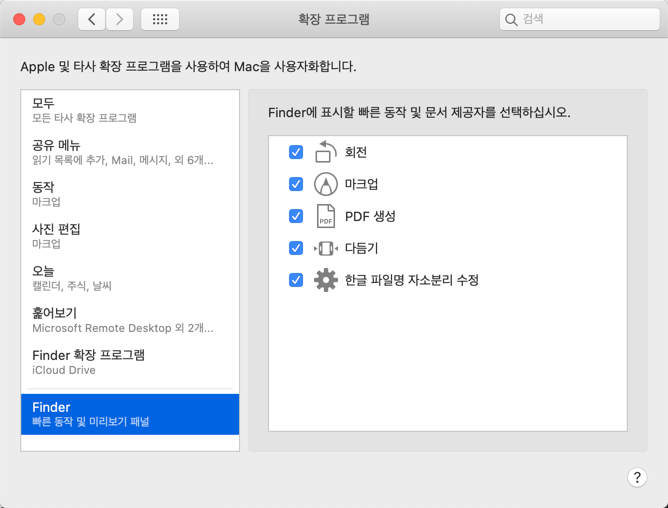The image size is (668, 508).
Task: Click the 마크업 label in the action list
Action: pyautogui.click(x=361, y=184)
